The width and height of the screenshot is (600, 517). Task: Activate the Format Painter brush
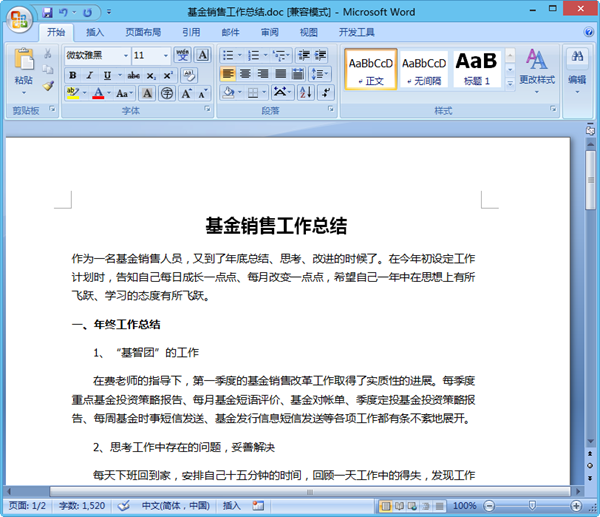click(x=48, y=85)
